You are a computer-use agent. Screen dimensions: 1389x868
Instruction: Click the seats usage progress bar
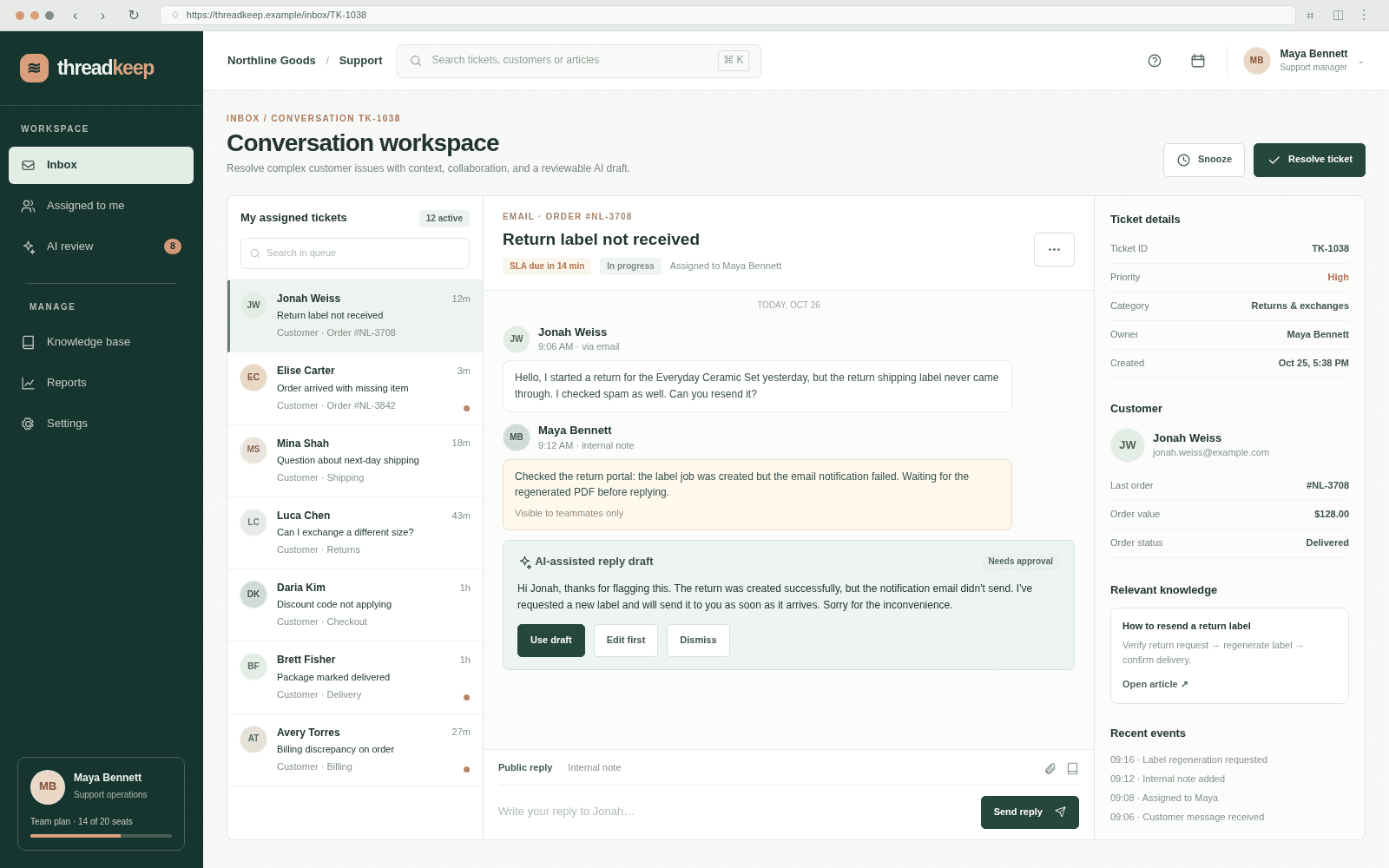(x=101, y=836)
